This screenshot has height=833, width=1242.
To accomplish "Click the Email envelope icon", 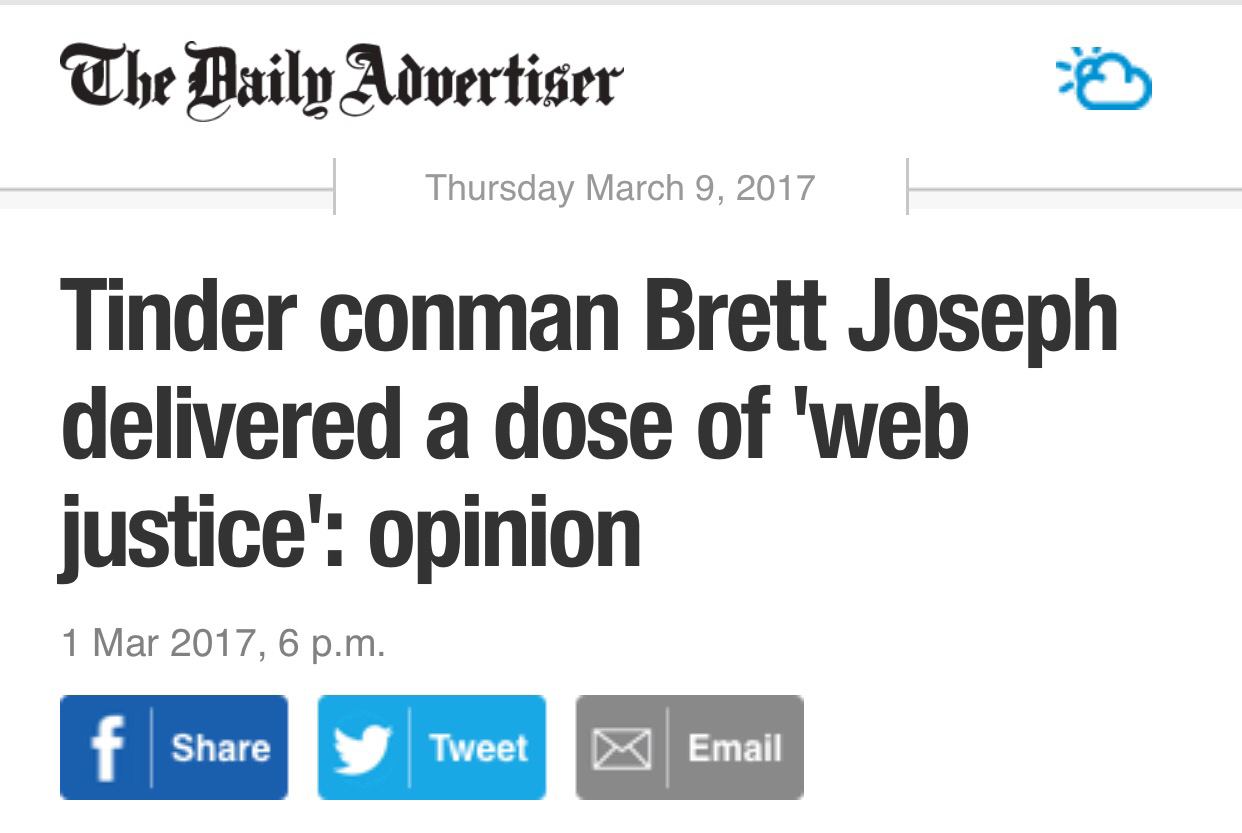I will coord(621,748).
